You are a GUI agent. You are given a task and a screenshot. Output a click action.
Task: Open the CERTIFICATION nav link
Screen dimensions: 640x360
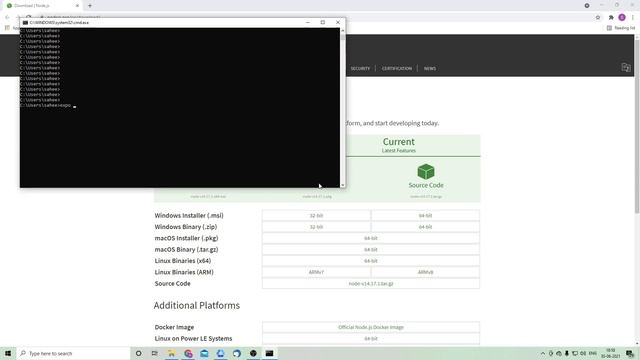(397, 69)
